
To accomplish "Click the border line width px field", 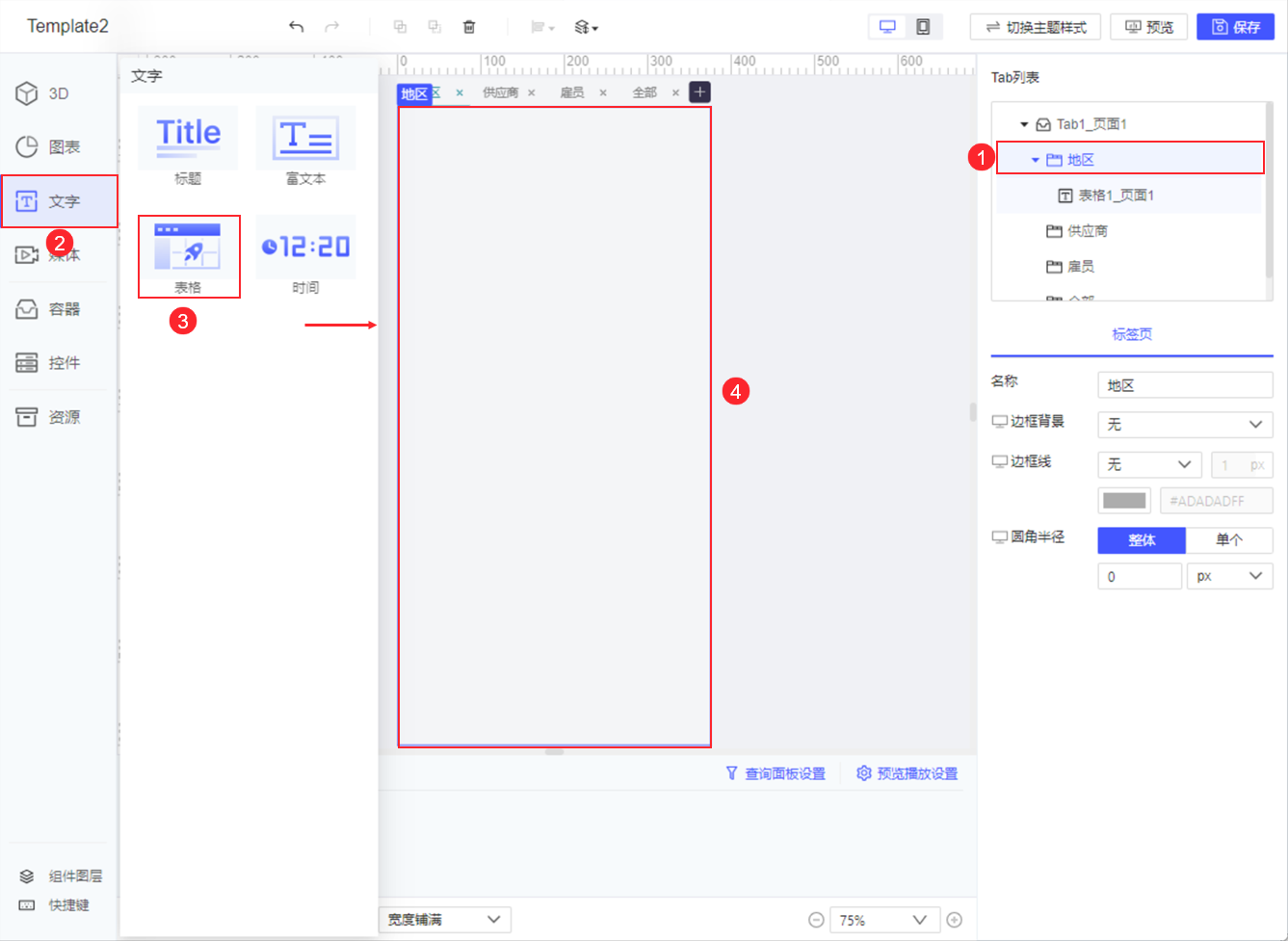I will pos(1242,464).
